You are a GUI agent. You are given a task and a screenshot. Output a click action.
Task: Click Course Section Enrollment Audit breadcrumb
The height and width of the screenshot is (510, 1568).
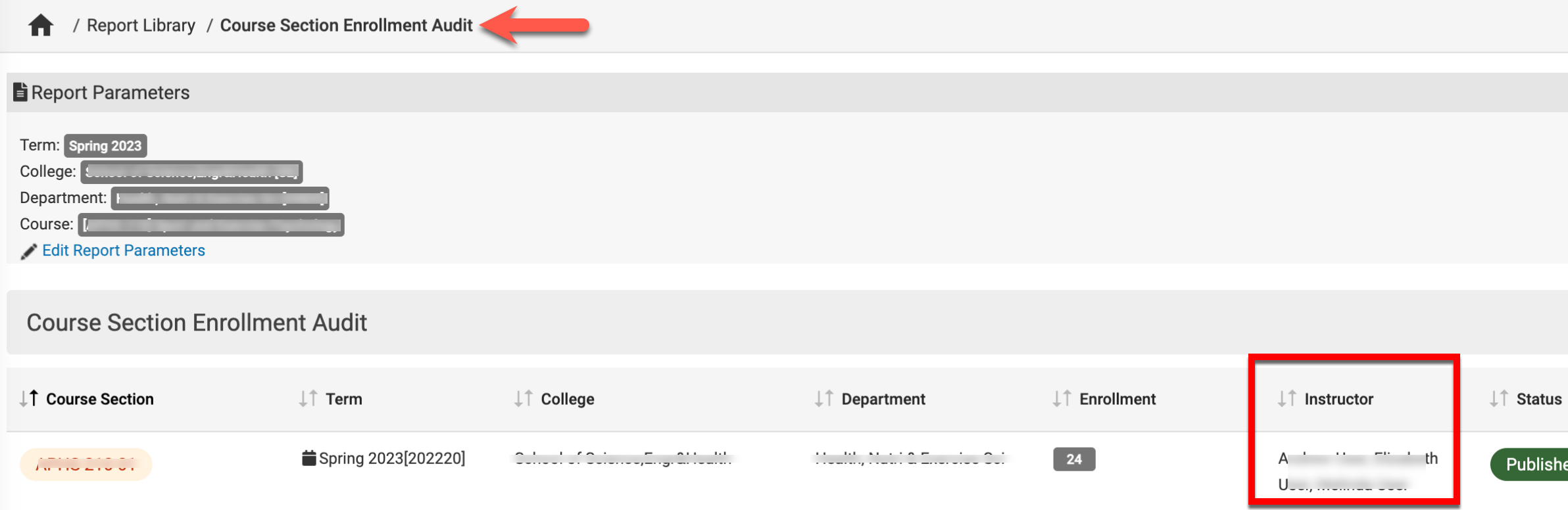pos(346,26)
